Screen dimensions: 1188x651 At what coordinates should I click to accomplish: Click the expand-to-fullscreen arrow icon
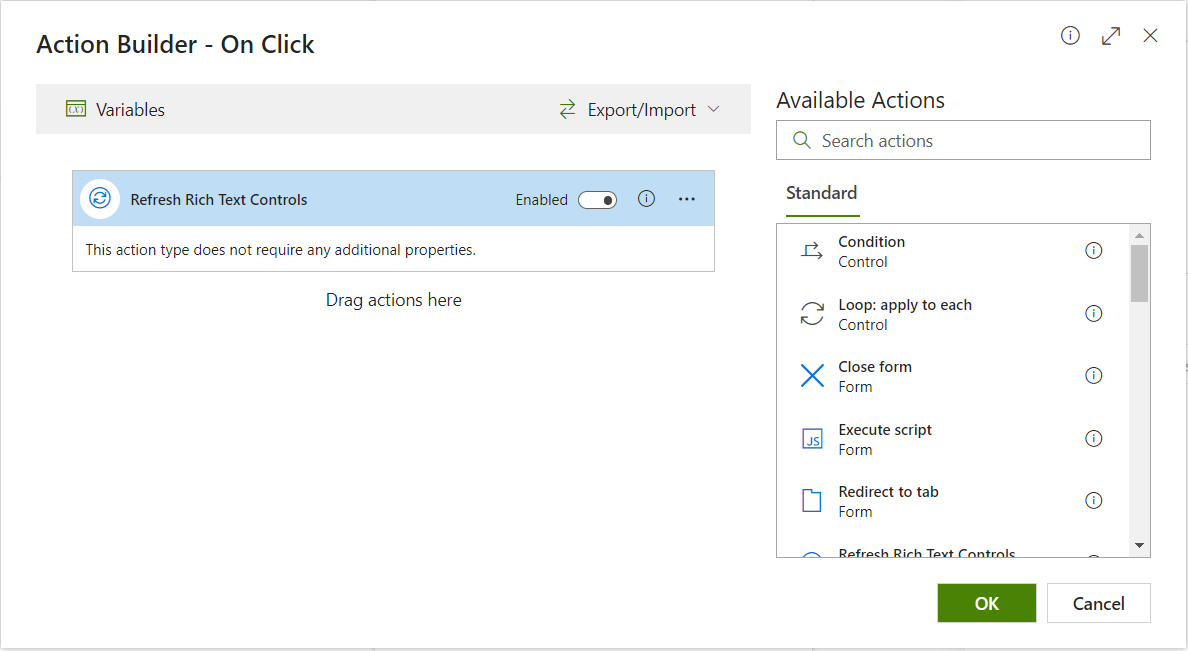point(1110,35)
